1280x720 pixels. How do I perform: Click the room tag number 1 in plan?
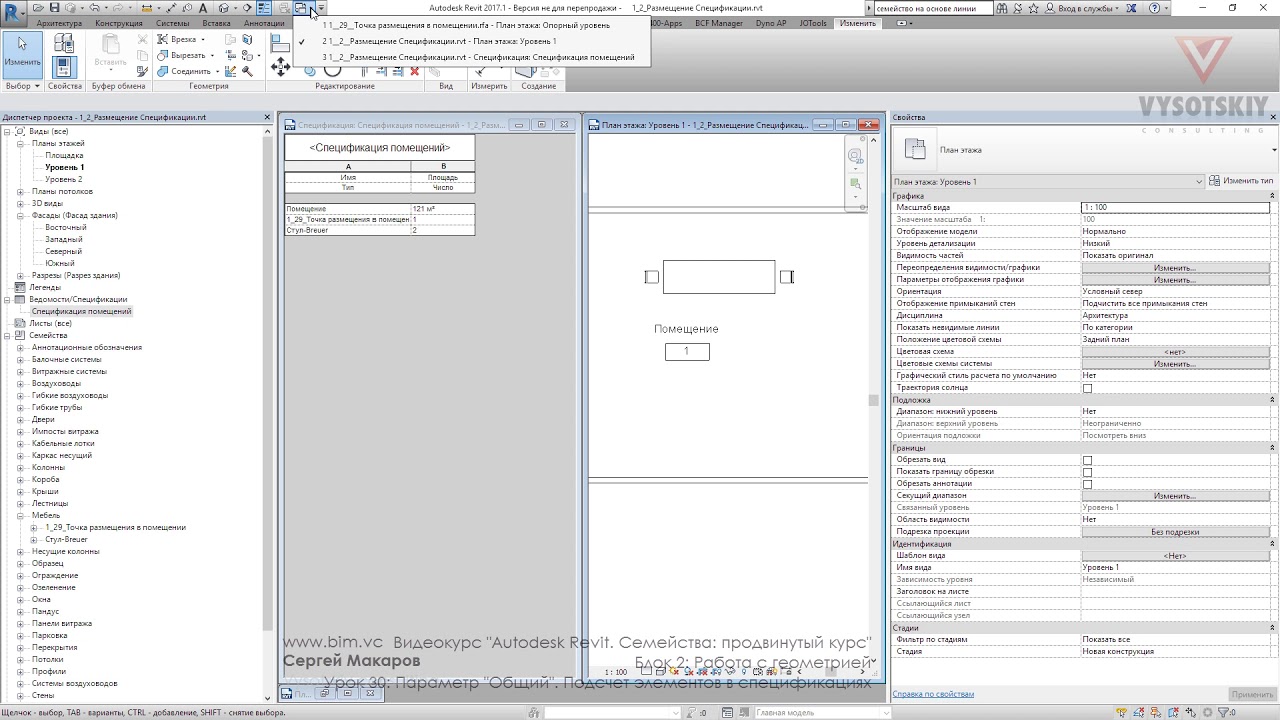(687, 352)
